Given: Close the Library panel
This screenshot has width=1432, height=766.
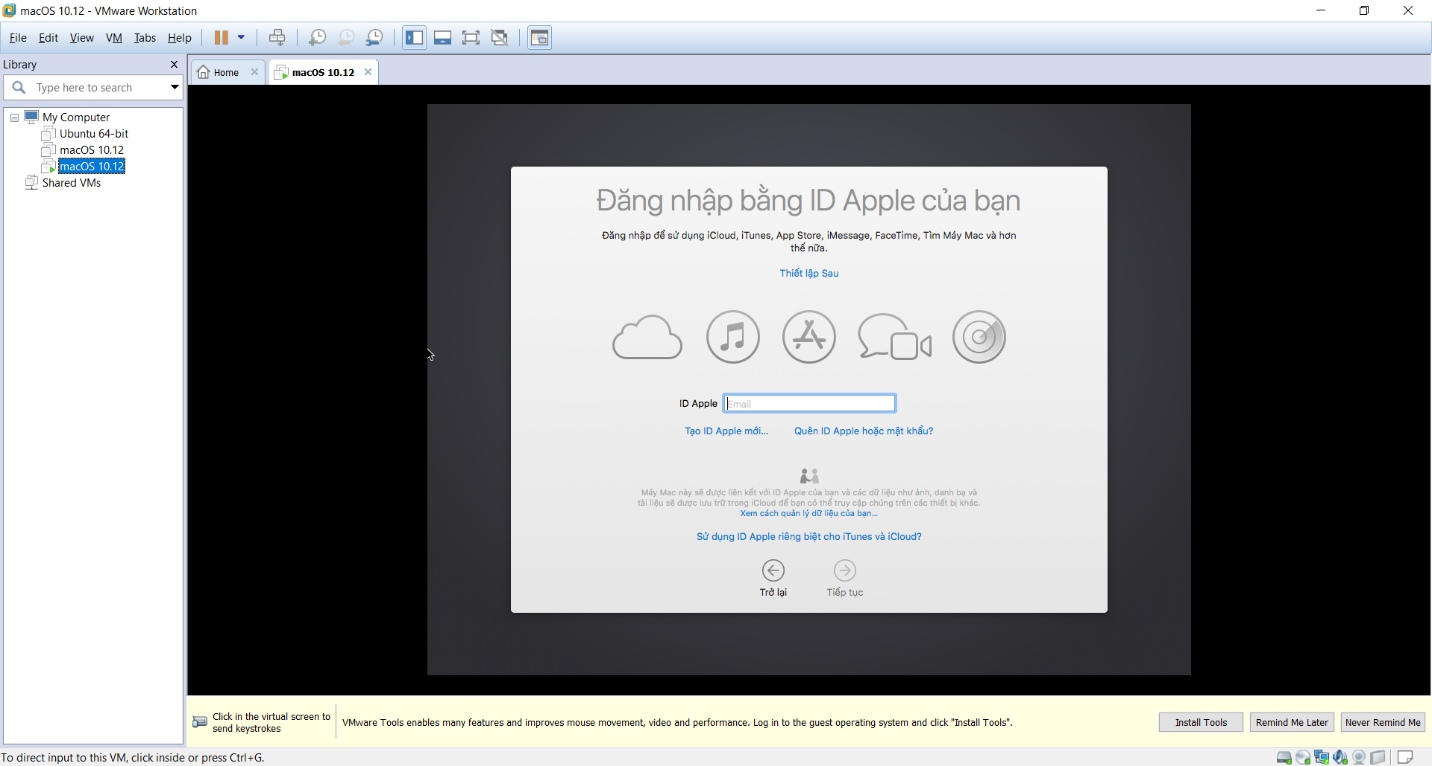Looking at the screenshot, I should [x=174, y=64].
